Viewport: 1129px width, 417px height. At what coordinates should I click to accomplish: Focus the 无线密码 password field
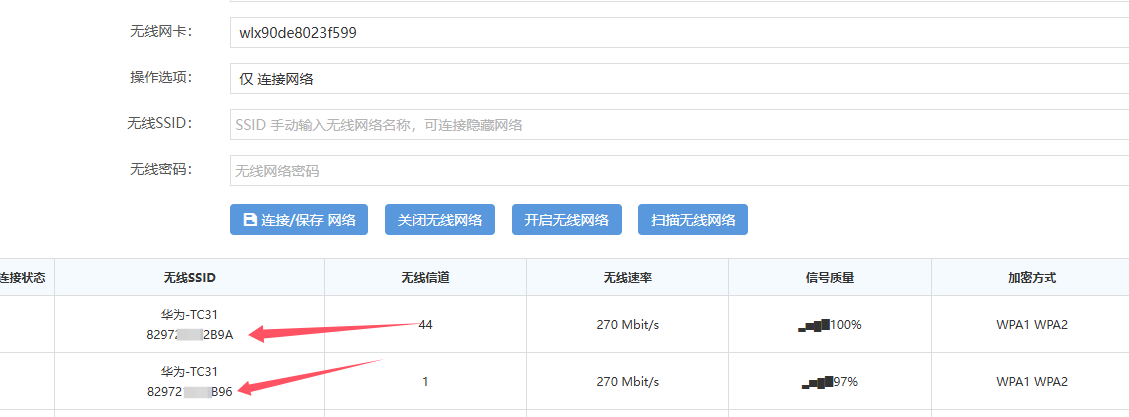coord(679,171)
